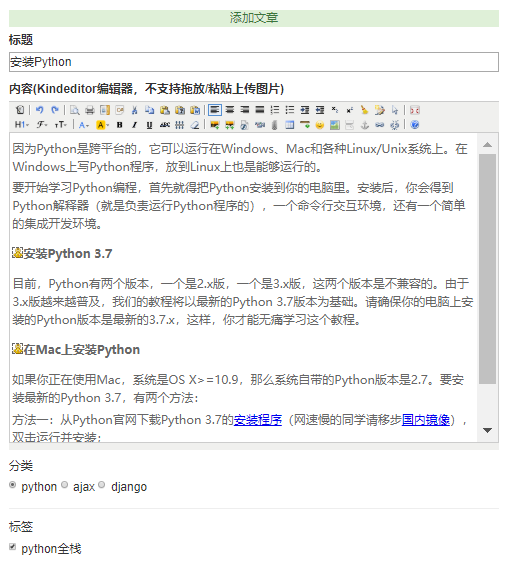Print the editor content
Screen dimensions: 506x562
point(90,110)
